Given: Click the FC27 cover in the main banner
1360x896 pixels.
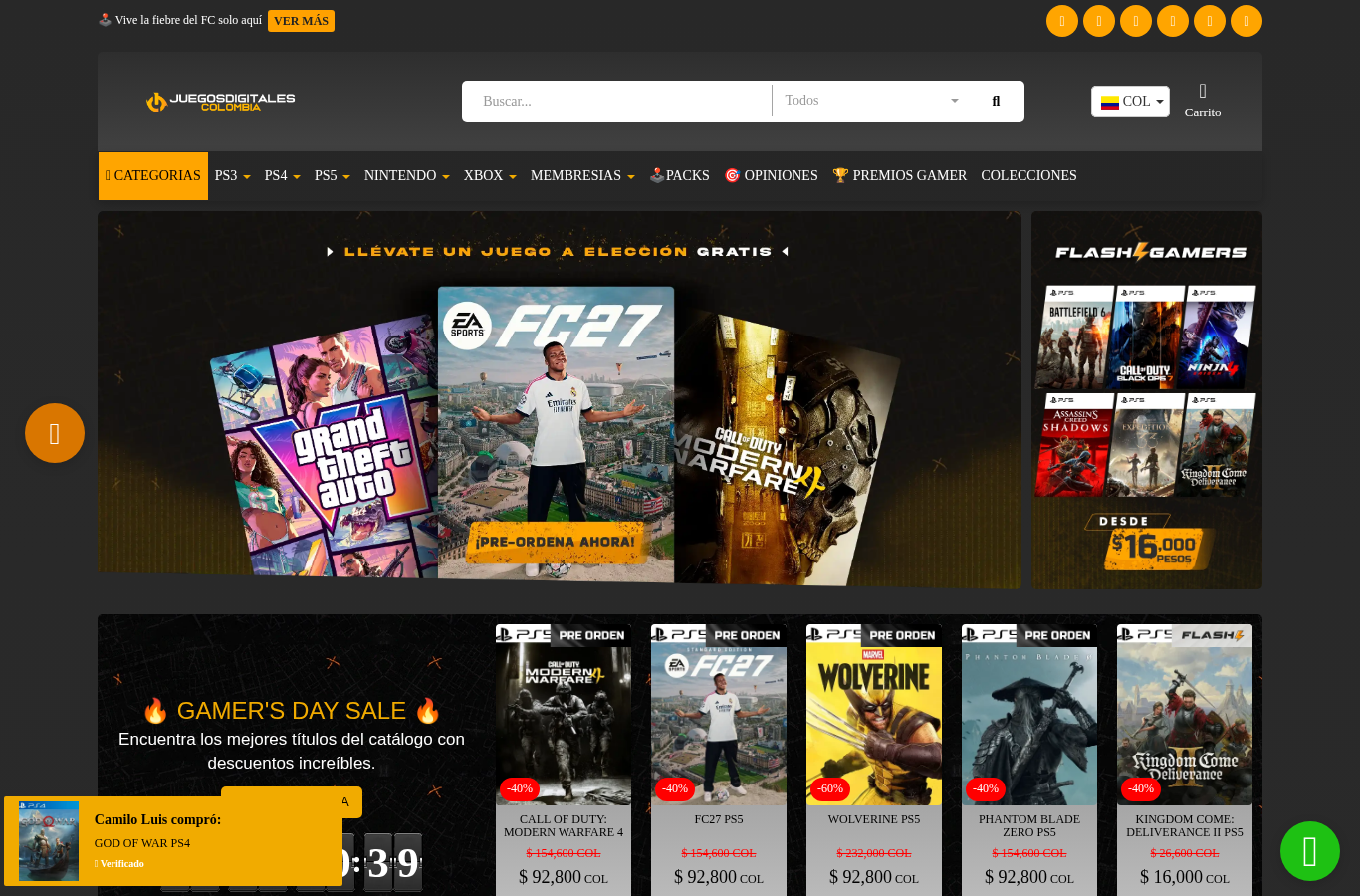Looking at the screenshot, I should click(556, 434).
